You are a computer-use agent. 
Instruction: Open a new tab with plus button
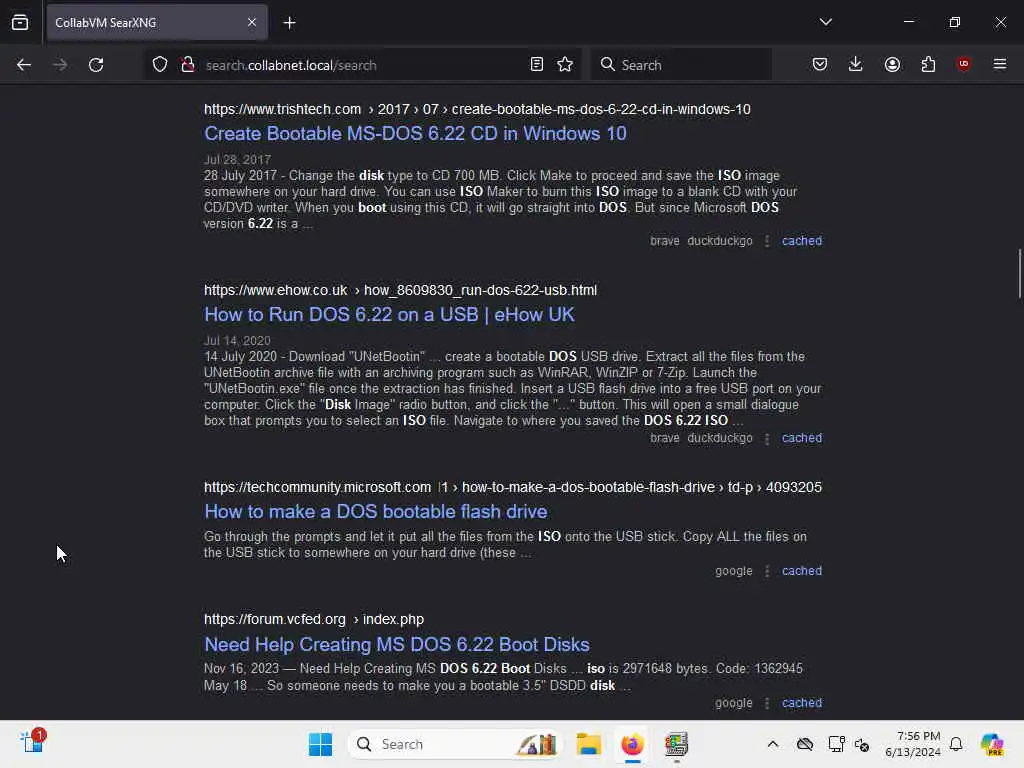[289, 23]
